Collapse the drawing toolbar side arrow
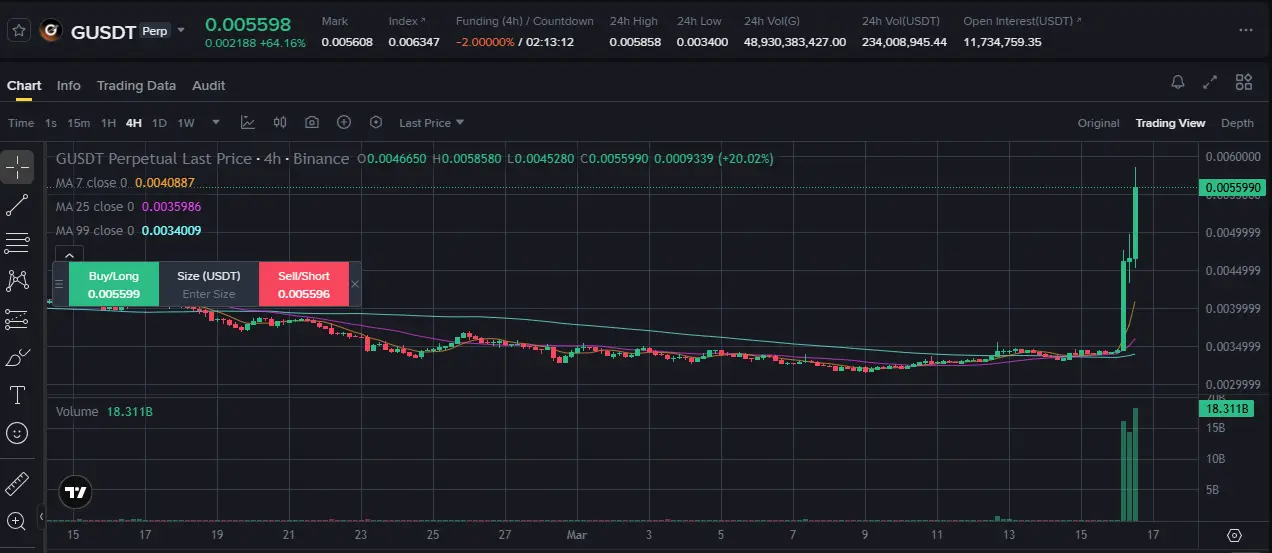Image resolution: width=1272 pixels, height=553 pixels. pos(41,517)
